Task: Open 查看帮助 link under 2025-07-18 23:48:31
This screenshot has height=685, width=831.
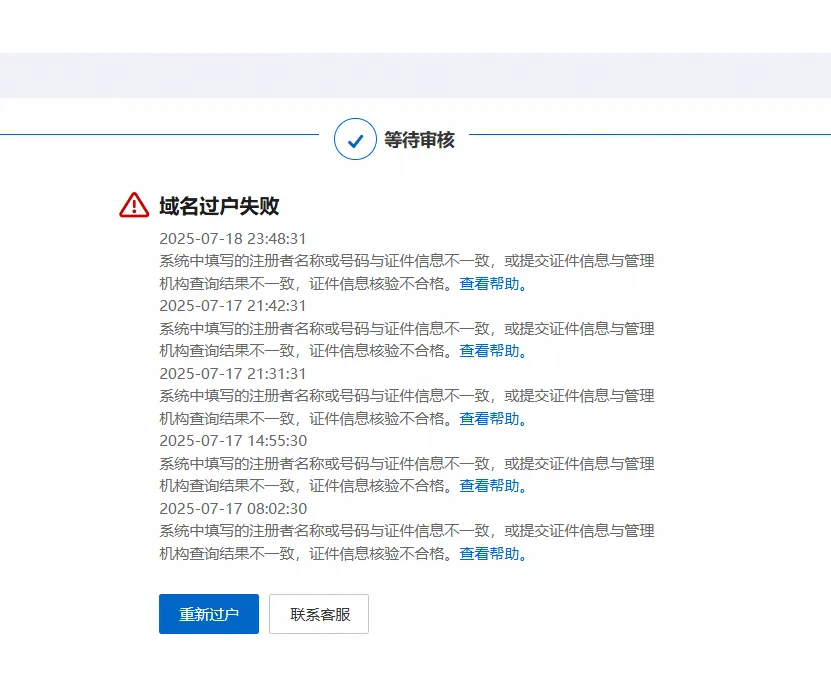Action: (489, 283)
